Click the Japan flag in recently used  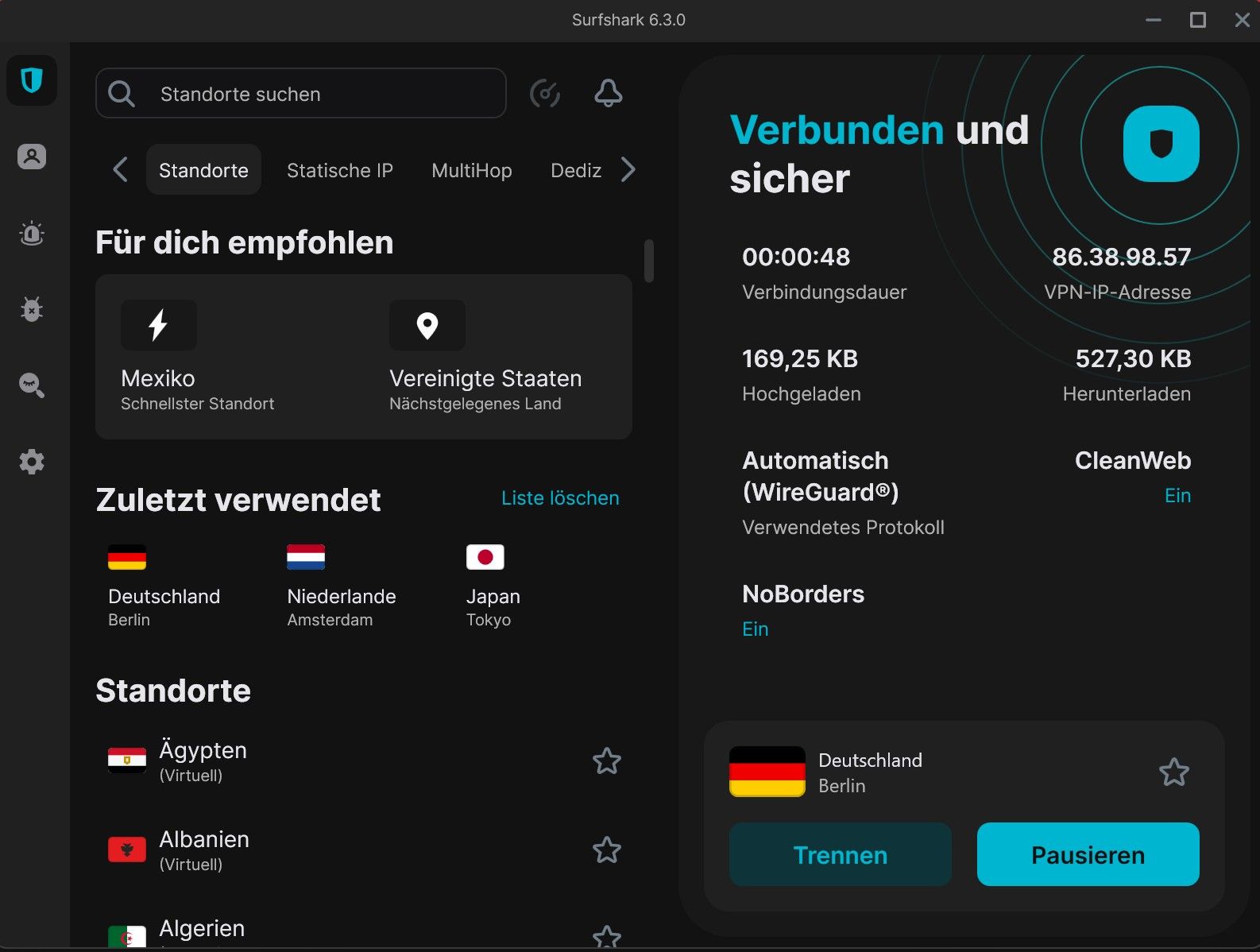click(x=485, y=557)
